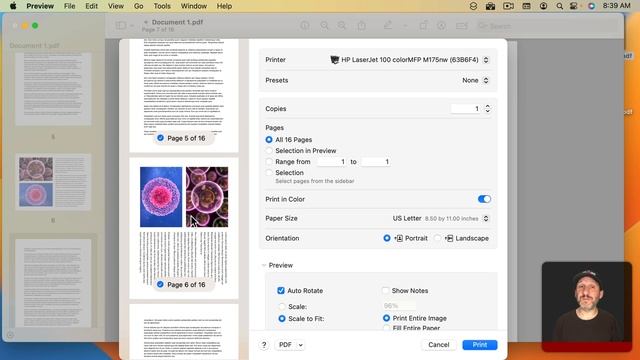Open the PDF options dropdown arrow
Image resolution: width=640 pixels, height=360 pixels.
click(x=300, y=345)
